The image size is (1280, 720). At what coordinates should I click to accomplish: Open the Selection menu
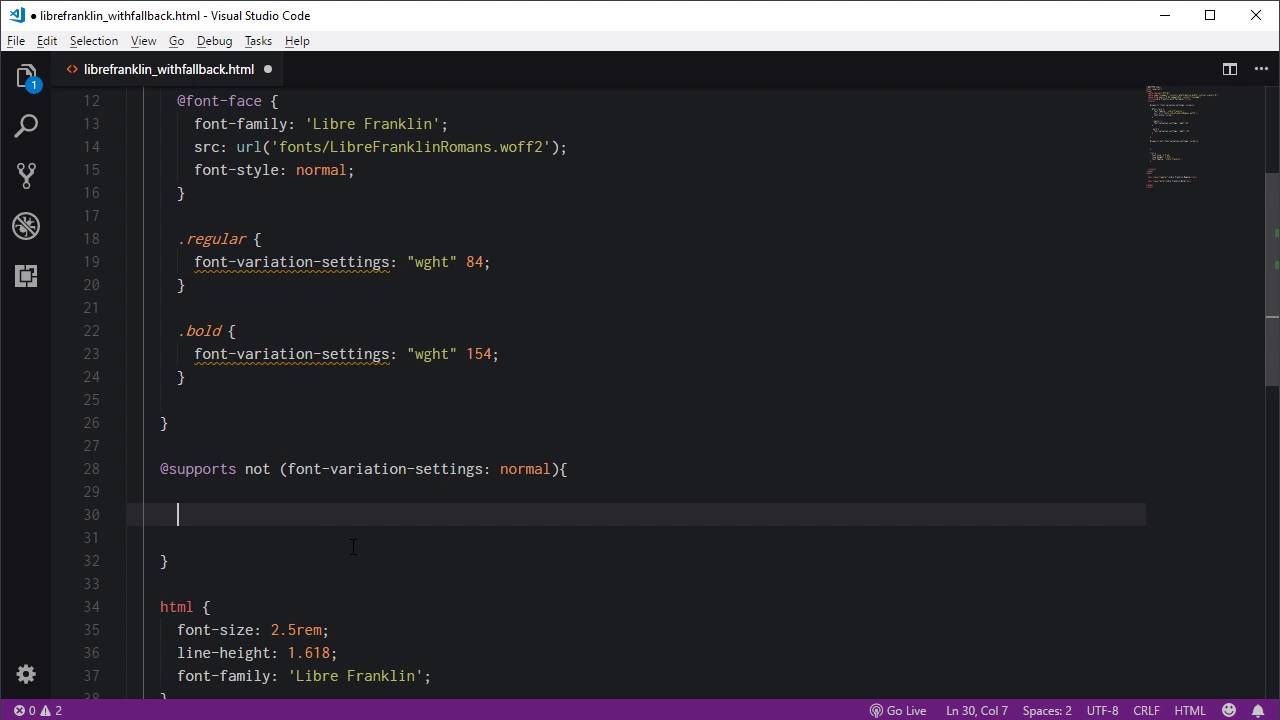(x=94, y=41)
